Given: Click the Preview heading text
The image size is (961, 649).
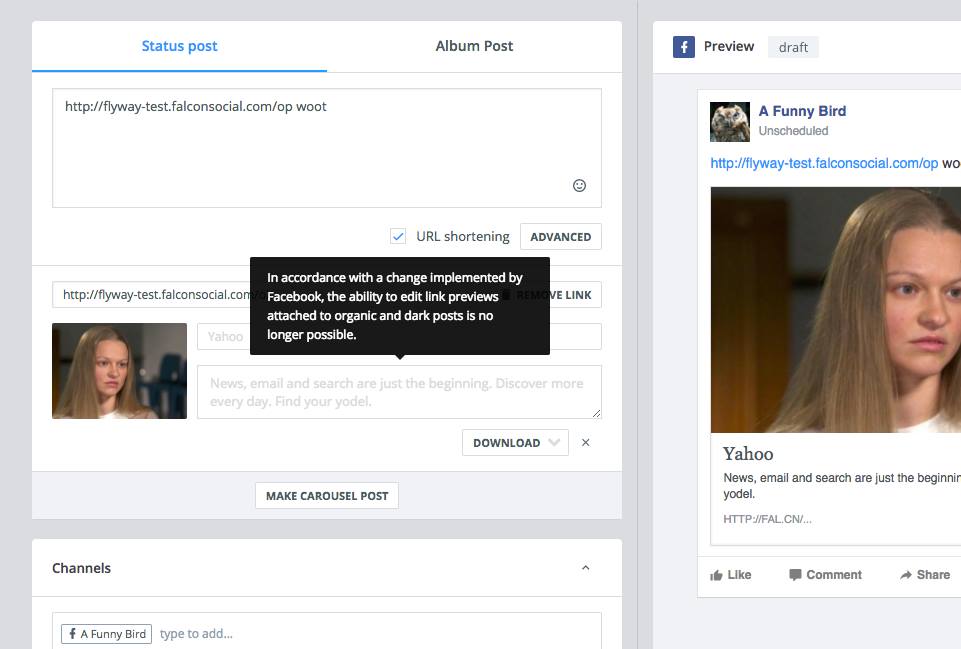Looking at the screenshot, I should click(729, 47).
